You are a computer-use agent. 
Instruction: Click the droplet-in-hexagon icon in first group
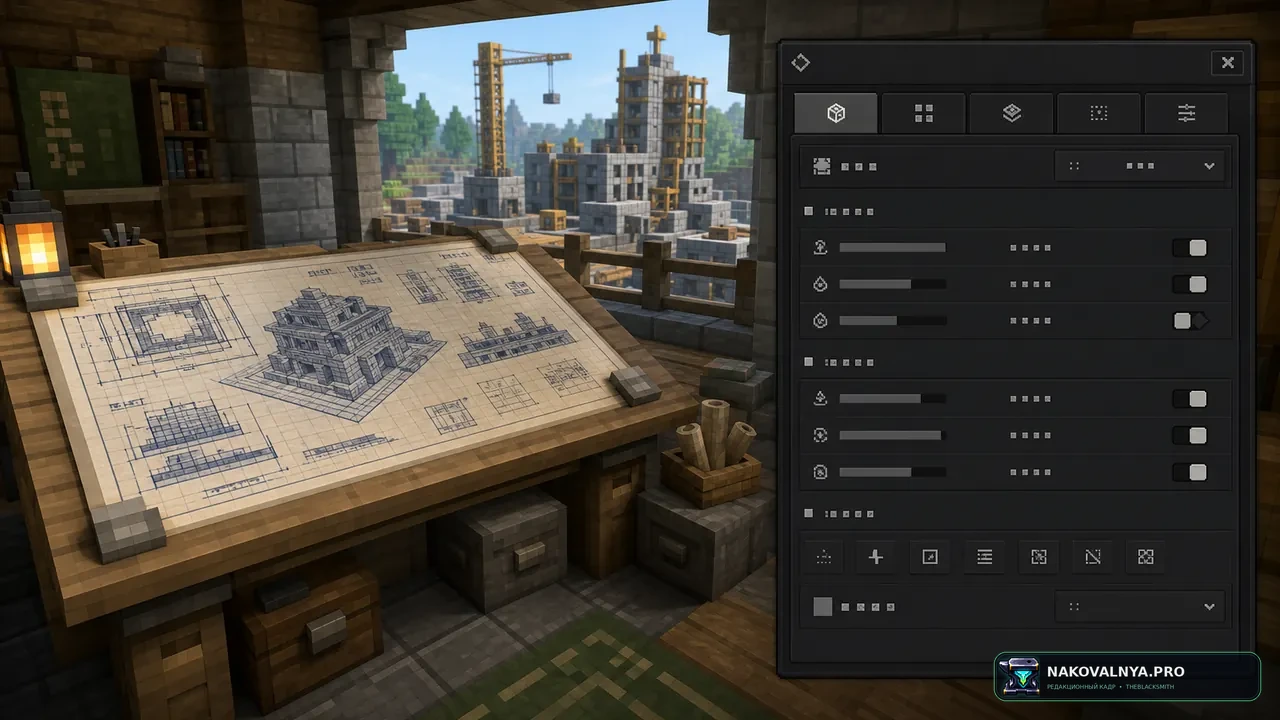tap(821, 321)
